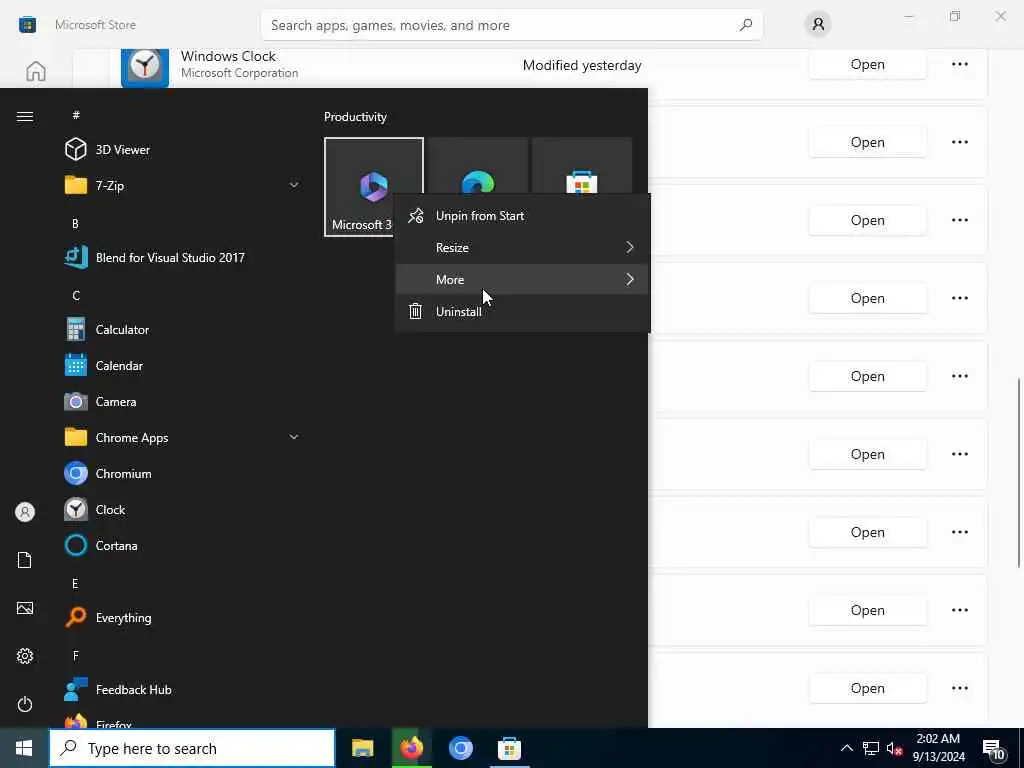This screenshot has height=768, width=1024.
Task: Choose Uninstall in context menu
Action: [x=522, y=312]
